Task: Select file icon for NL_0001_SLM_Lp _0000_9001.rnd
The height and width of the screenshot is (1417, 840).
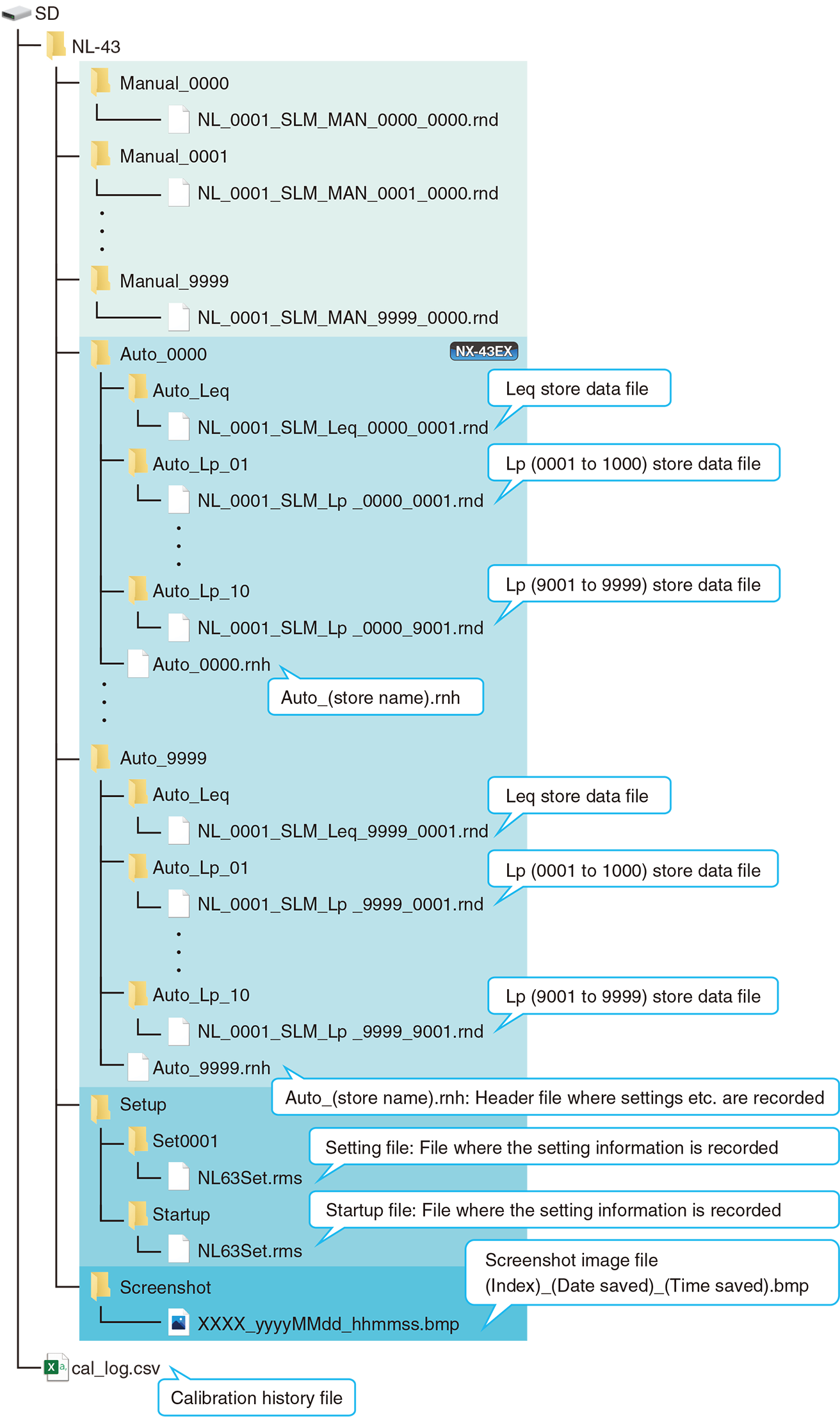Action: click(x=179, y=627)
